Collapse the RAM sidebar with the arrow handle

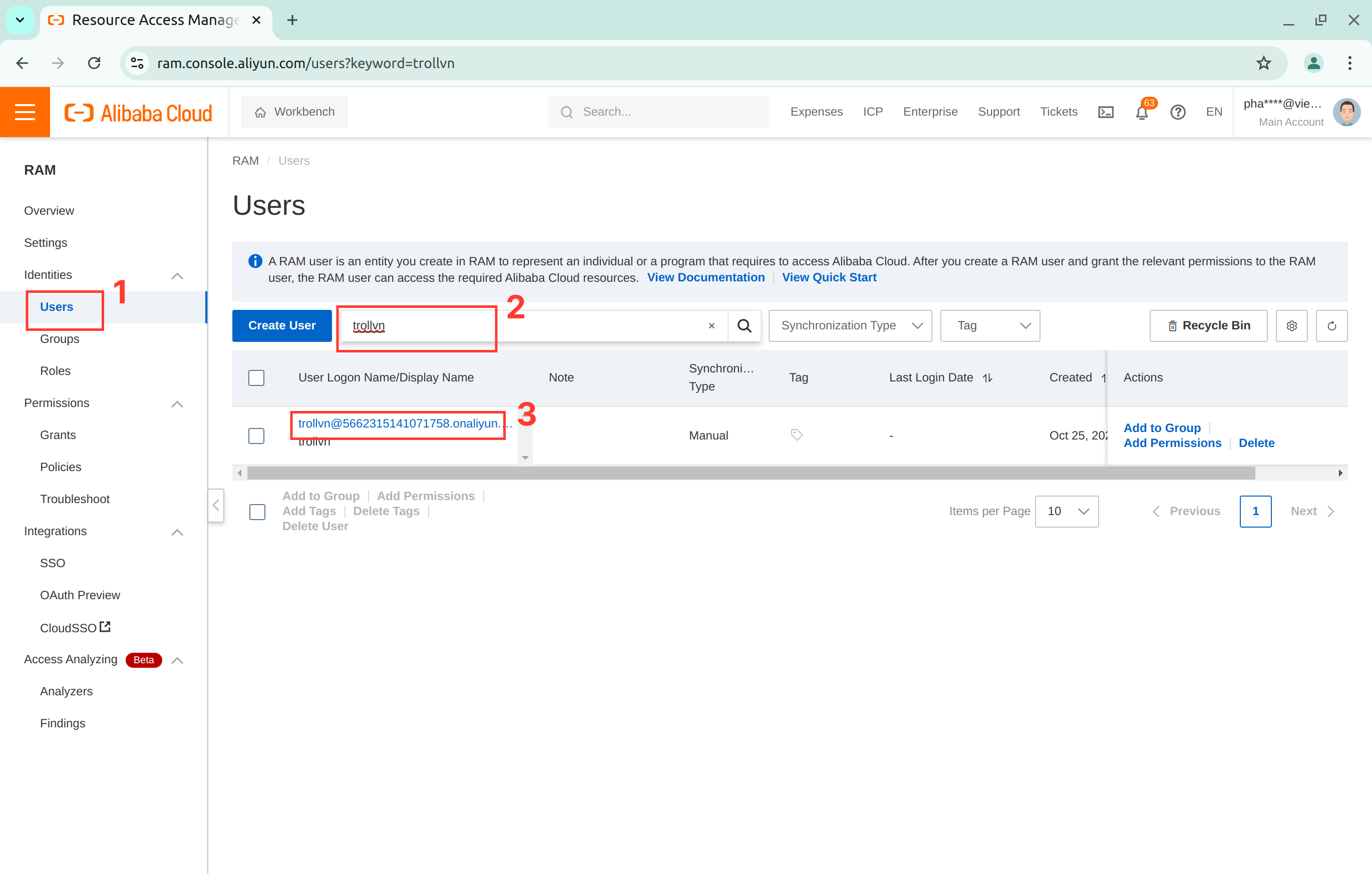coord(215,506)
